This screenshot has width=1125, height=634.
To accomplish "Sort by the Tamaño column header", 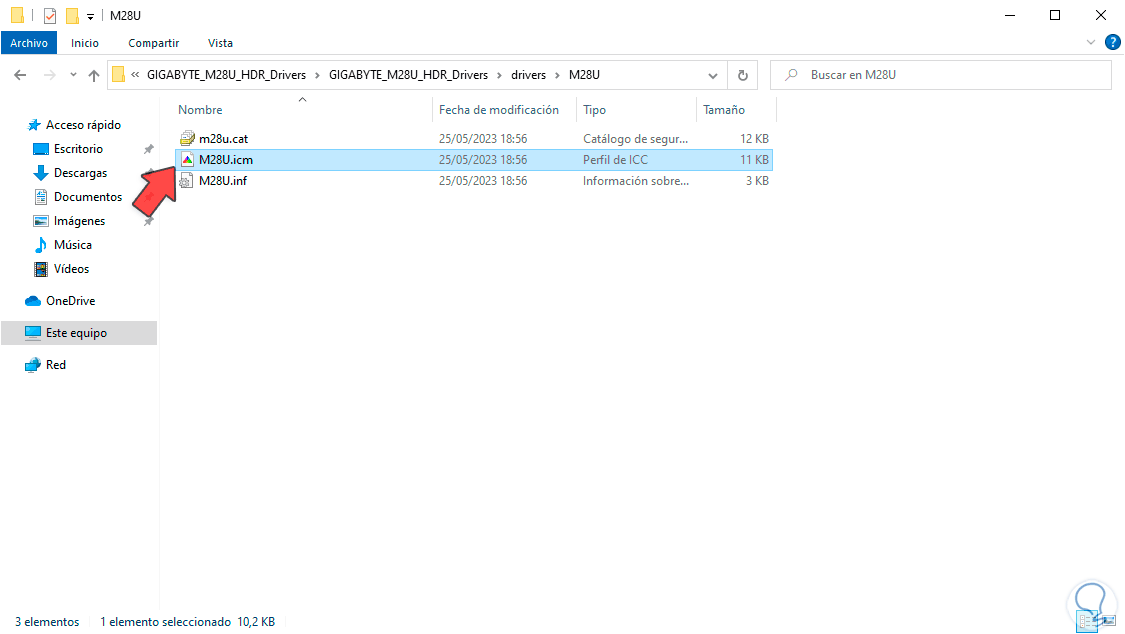I will click(724, 110).
